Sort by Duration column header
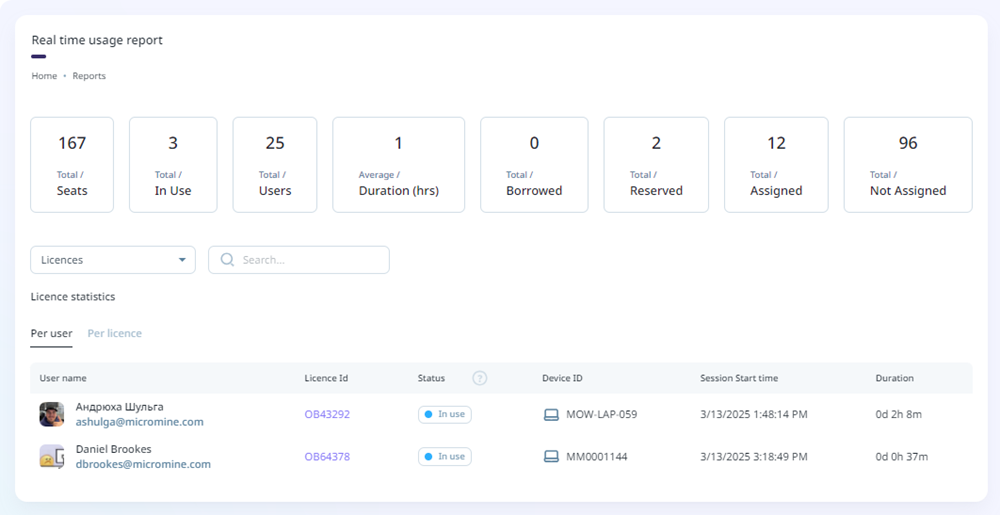This screenshot has height=515, width=1000. click(894, 378)
